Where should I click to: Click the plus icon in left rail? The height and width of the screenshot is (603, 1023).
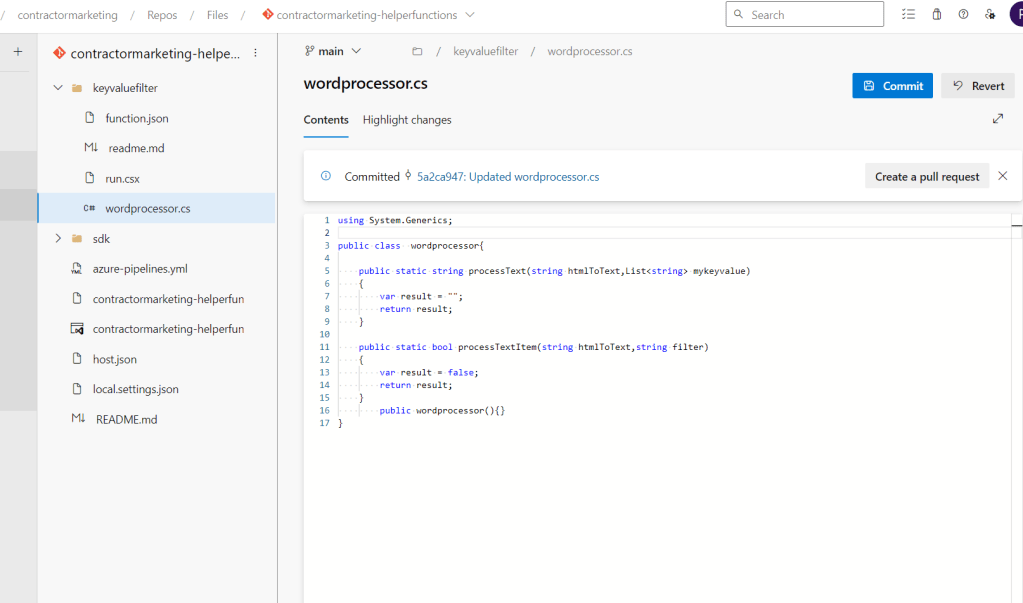[x=18, y=52]
